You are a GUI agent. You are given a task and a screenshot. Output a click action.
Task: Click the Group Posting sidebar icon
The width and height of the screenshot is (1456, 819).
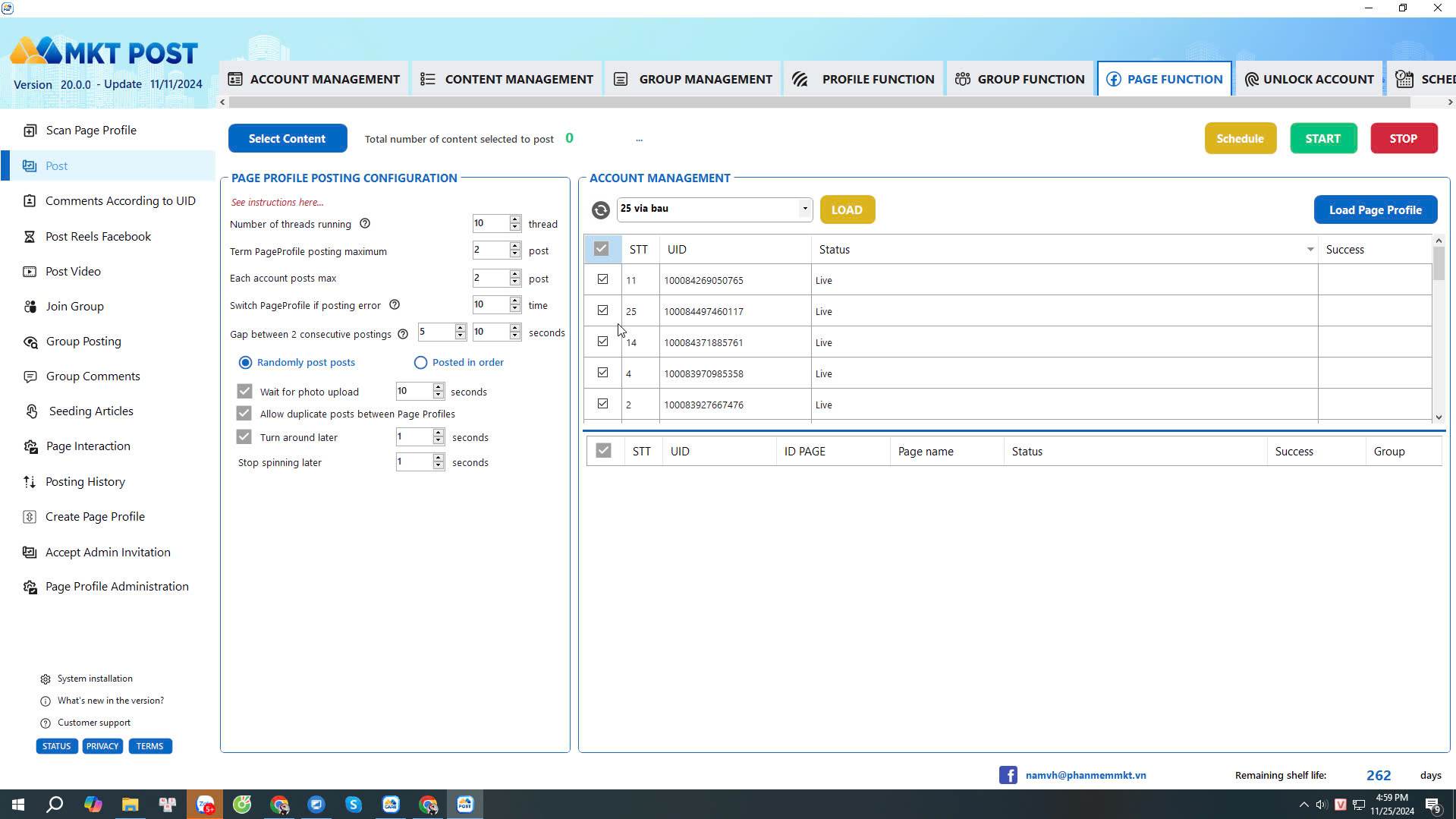pos(30,342)
